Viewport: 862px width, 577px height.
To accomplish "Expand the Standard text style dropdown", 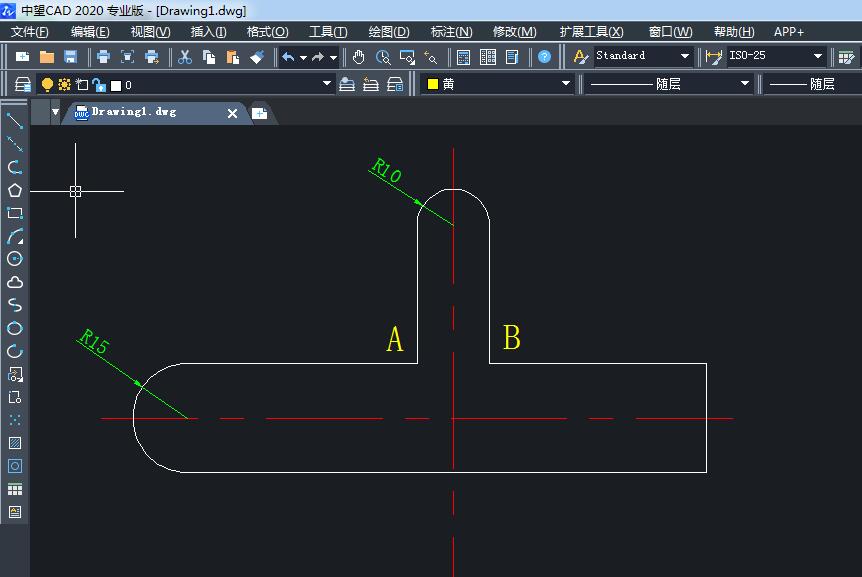I will click(x=685, y=56).
